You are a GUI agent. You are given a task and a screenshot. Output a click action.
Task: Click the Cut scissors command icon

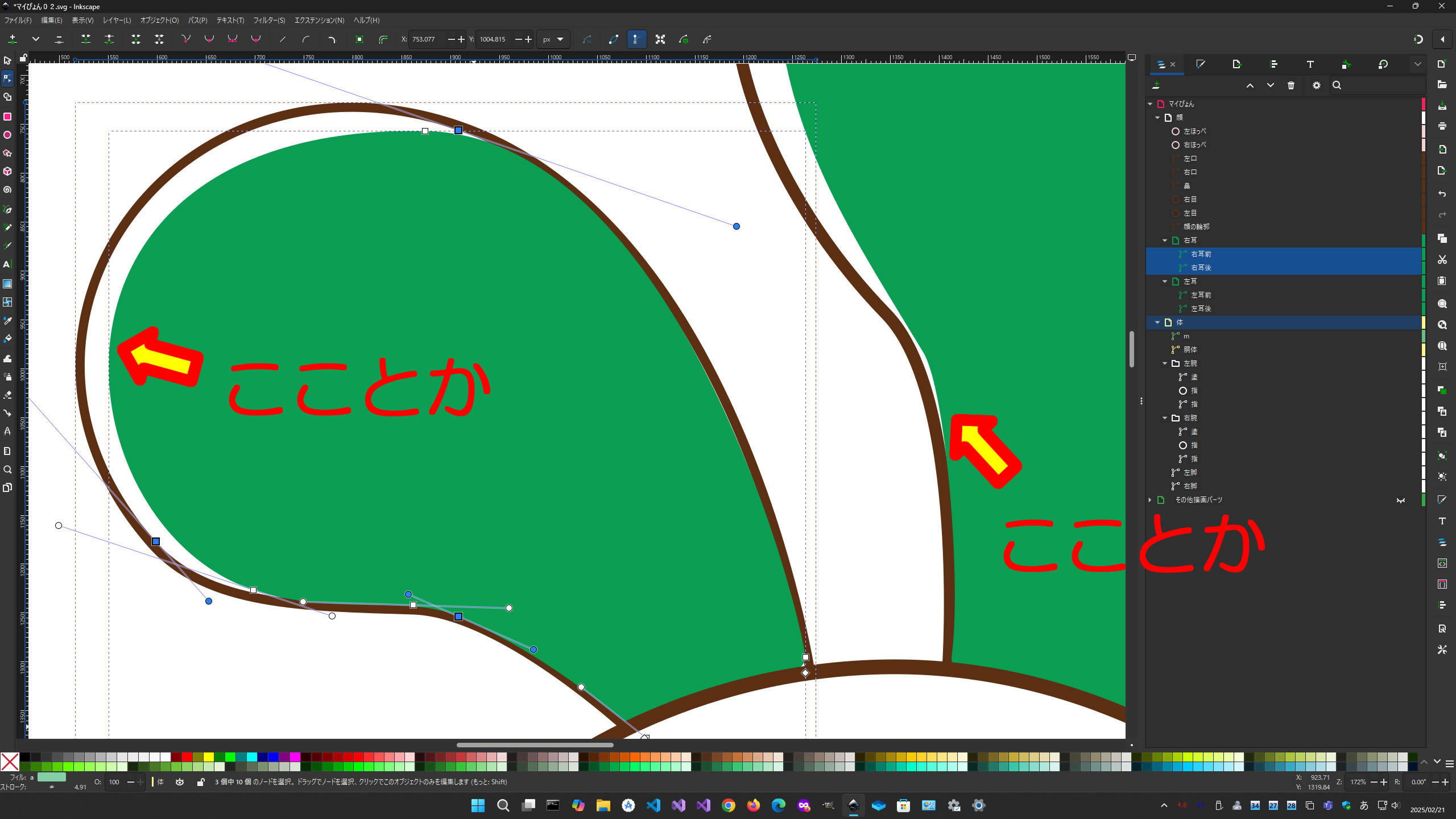pos(1442,259)
